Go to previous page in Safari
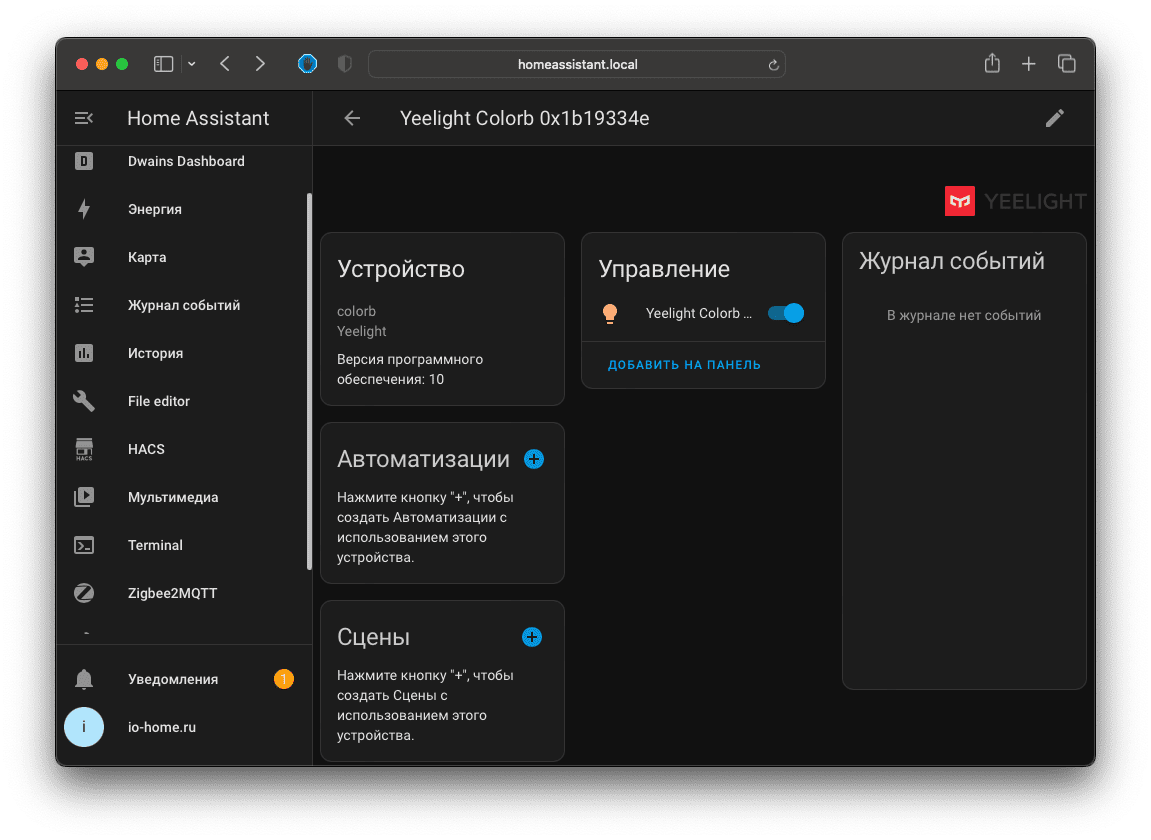 click(x=225, y=64)
